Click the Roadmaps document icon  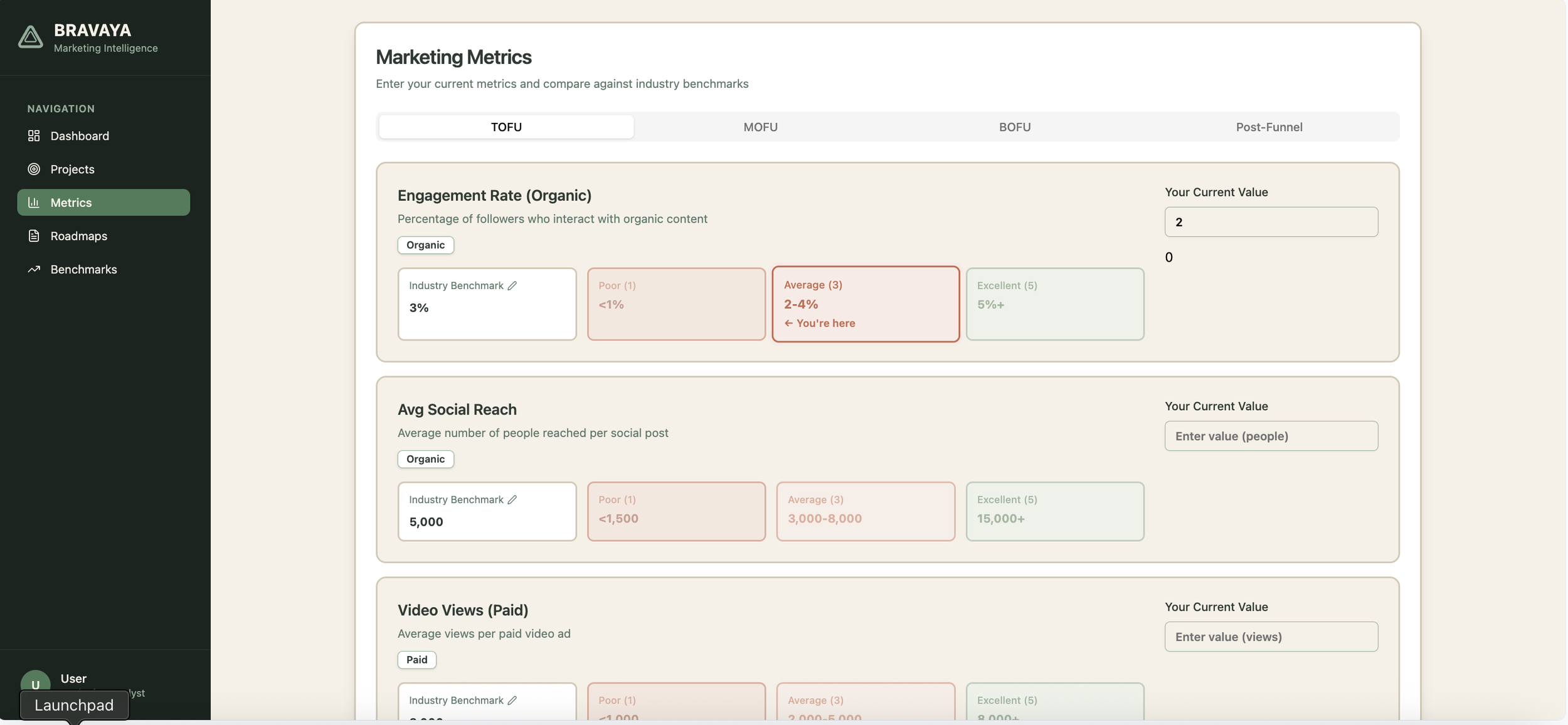pyautogui.click(x=34, y=236)
